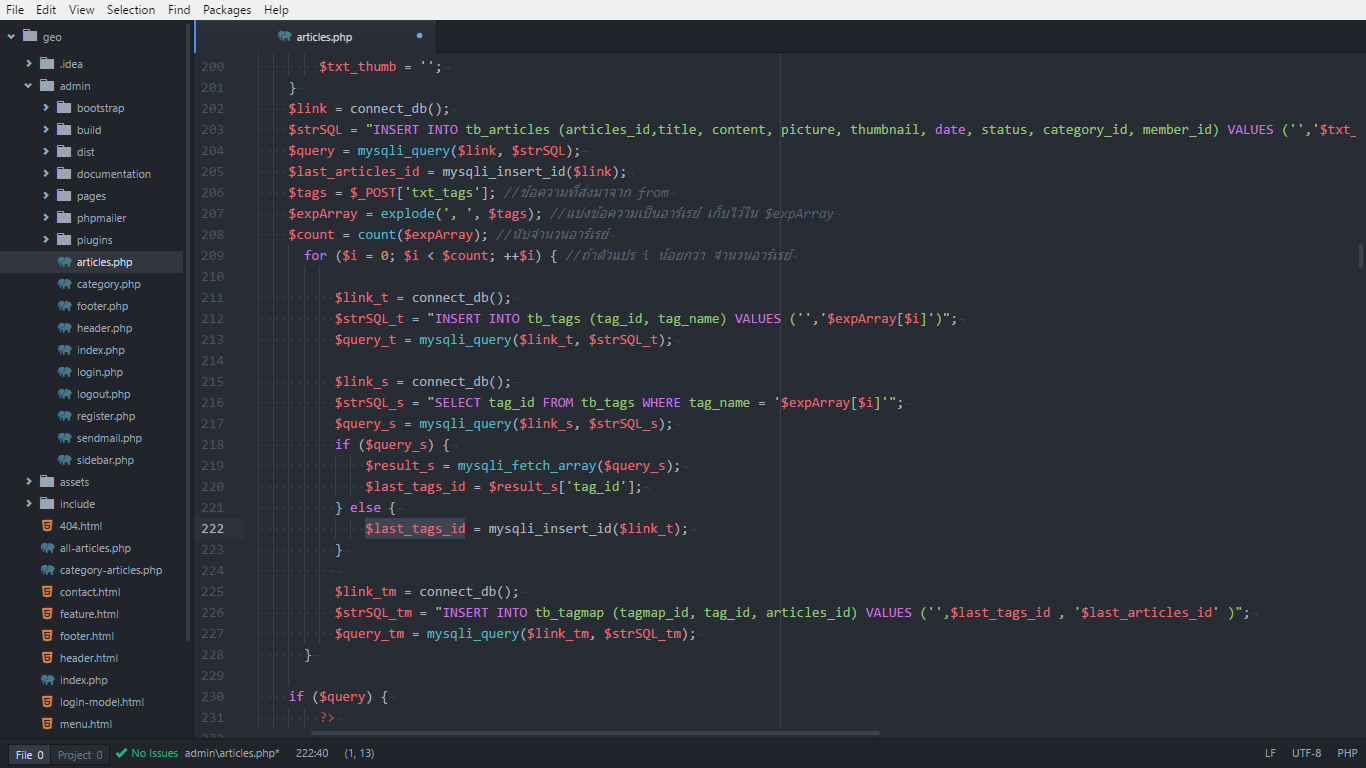Click the 222:40 cursor position indicator
The image size is (1366, 768).
click(x=312, y=753)
